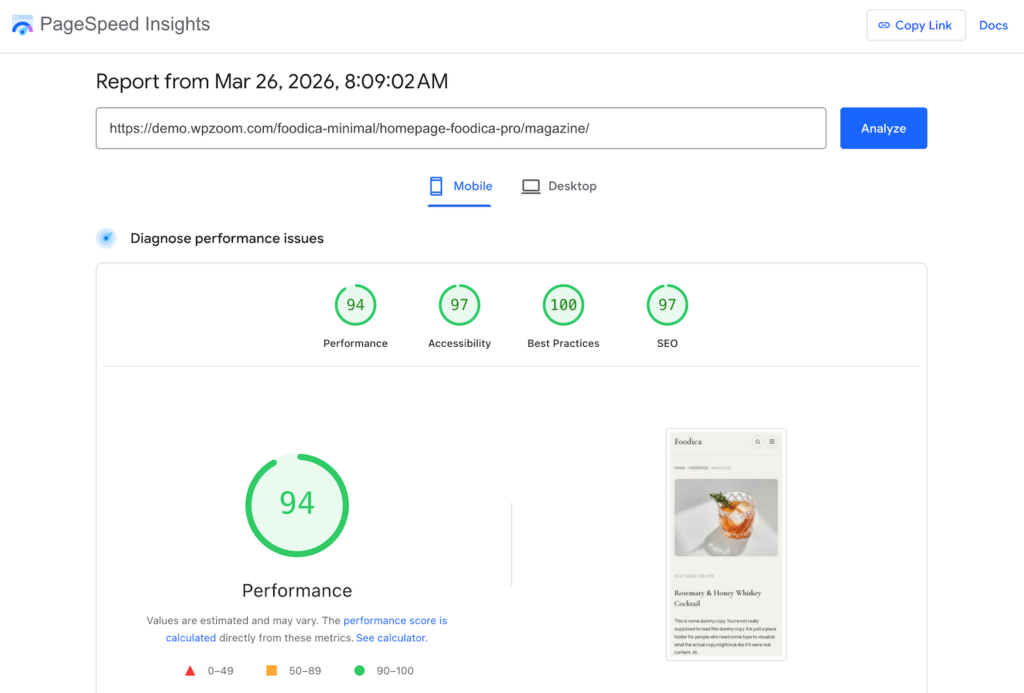The height and width of the screenshot is (693, 1024).
Task: Click the Foodica mobile page screenshot thumbnail
Action: (x=726, y=544)
